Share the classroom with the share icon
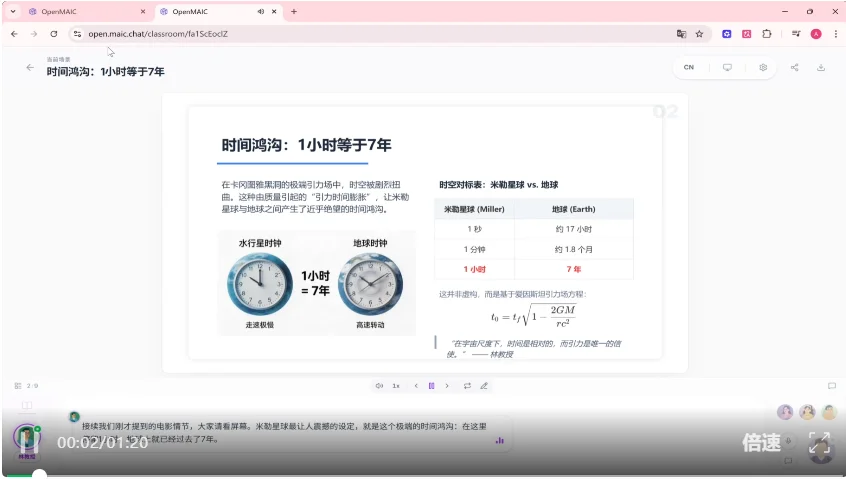This screenshot has height=479, width=846. pyautogui.click(x=794, y=67)
